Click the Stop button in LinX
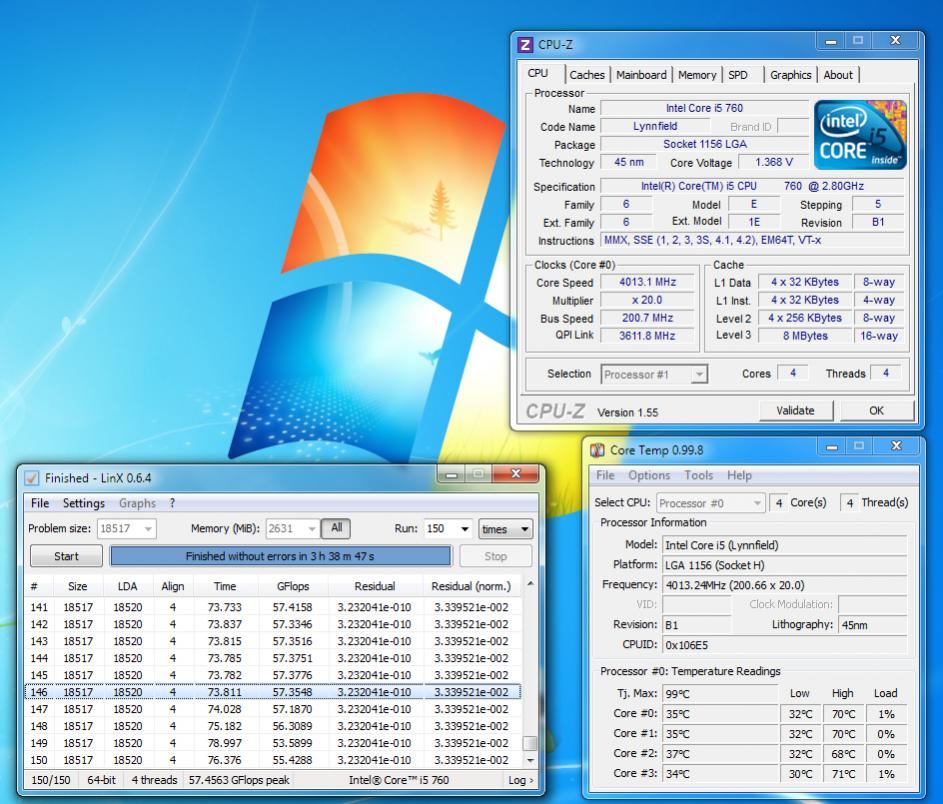 coord(496,556)
